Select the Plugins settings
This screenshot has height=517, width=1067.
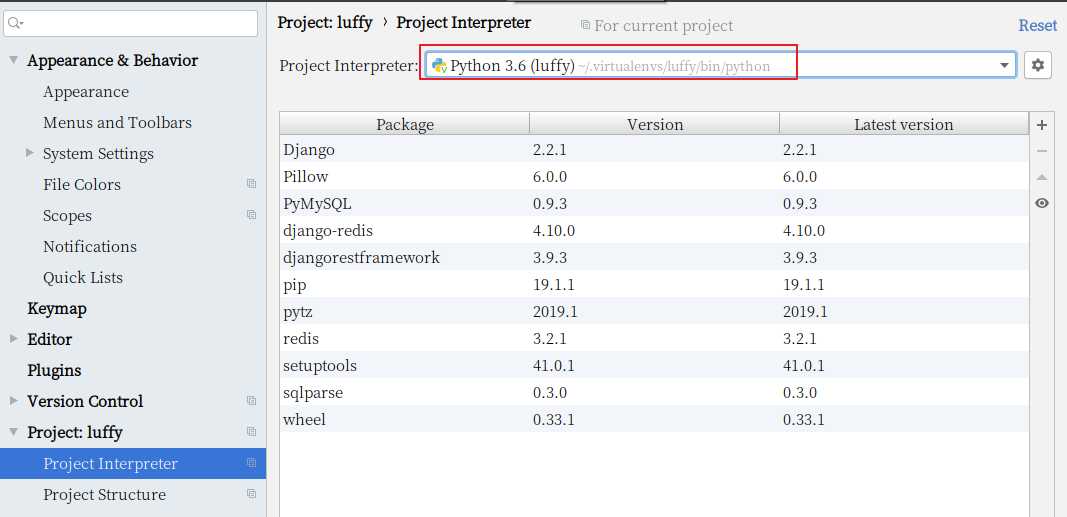point(54,370)
